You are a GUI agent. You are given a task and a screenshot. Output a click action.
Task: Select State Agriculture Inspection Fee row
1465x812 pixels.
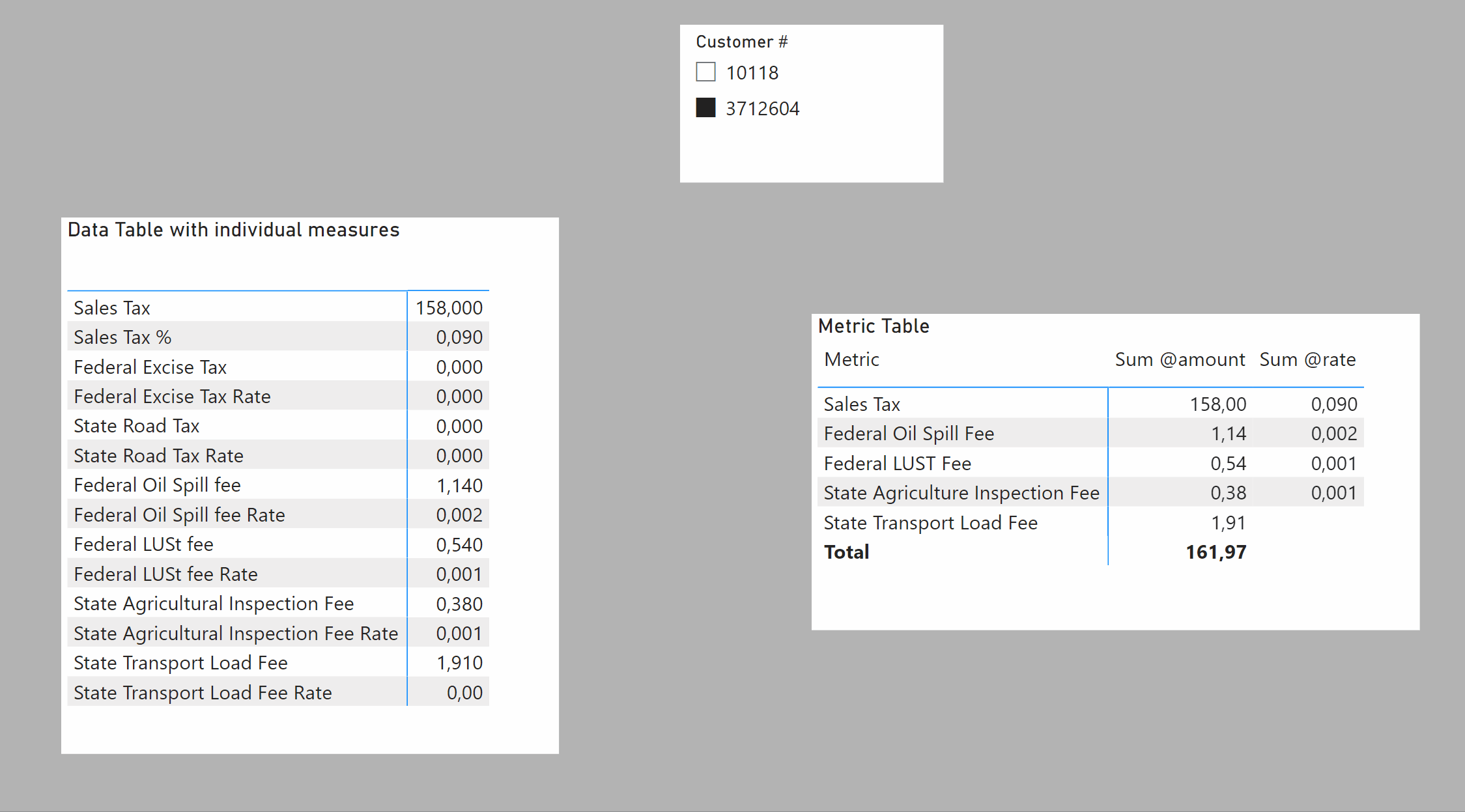(1090, 492)
